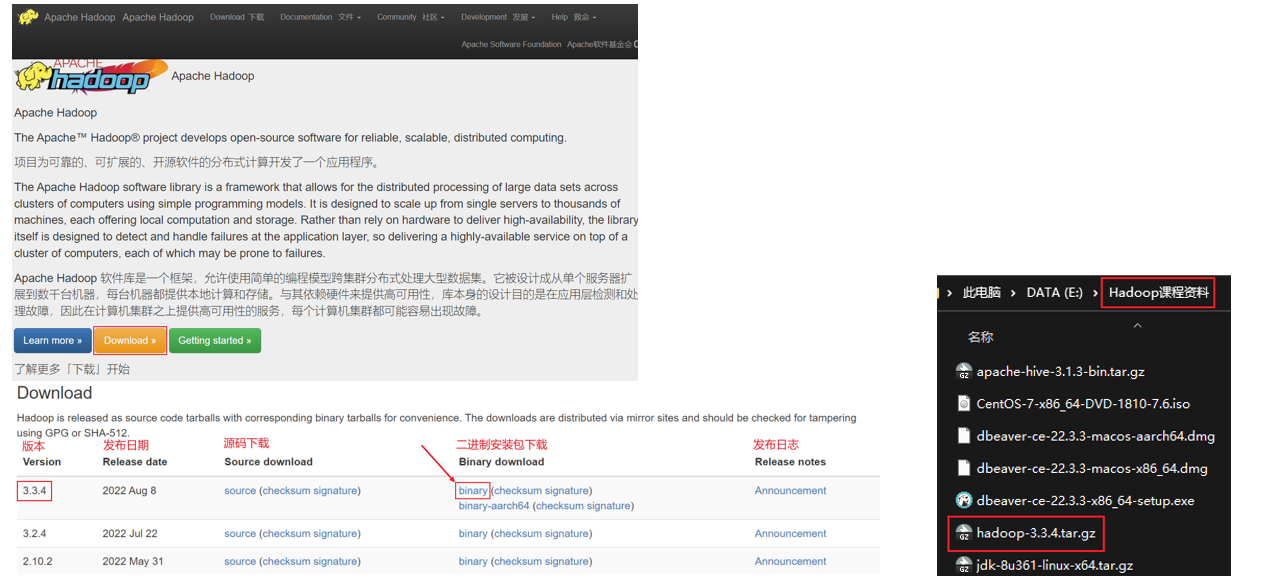The width and height of the screenshot is (1285, 576).
Task: Open the binary checksum link for version 2.10.2
Action: pos(518,562)
